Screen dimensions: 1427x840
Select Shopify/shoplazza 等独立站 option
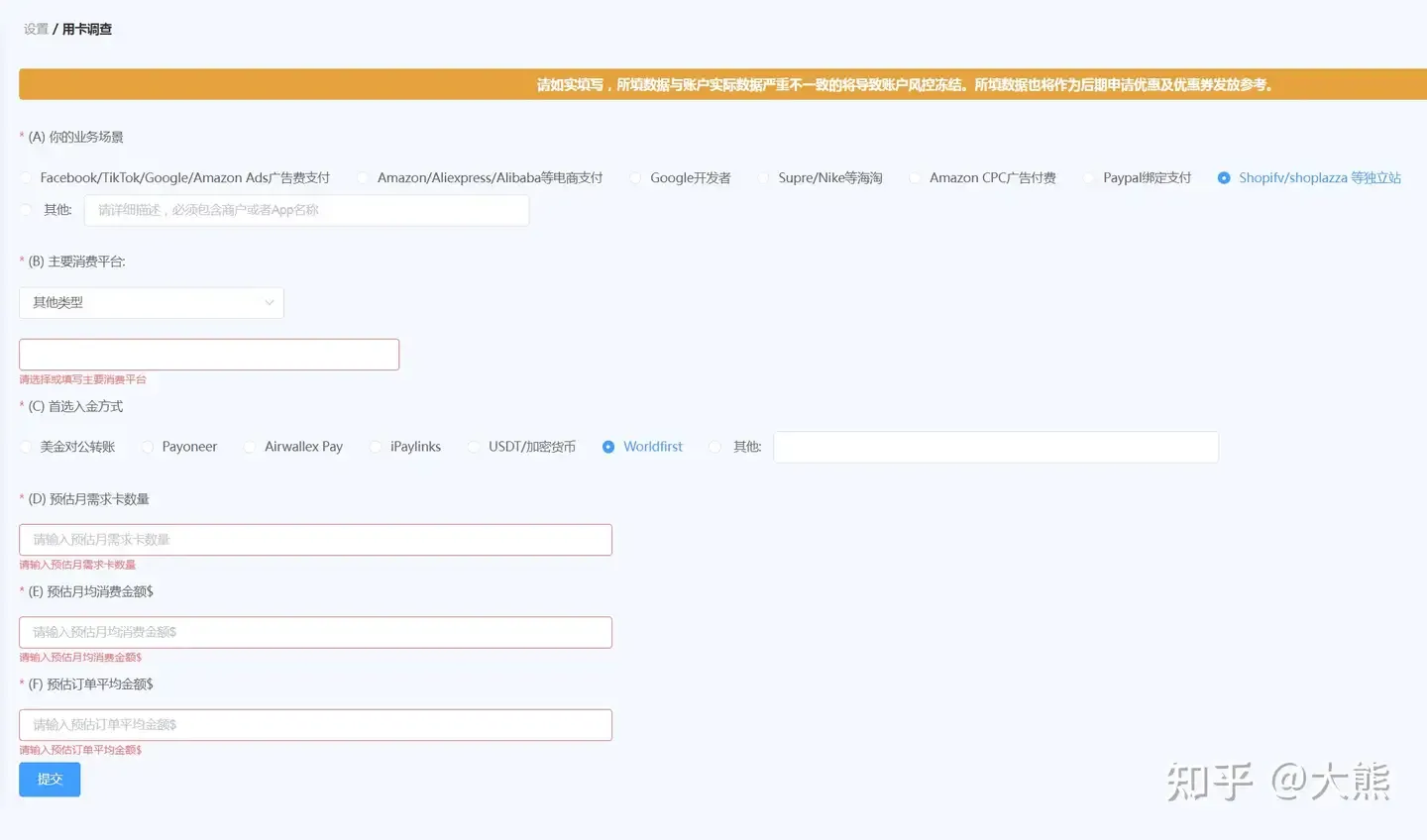[1224, 178]
